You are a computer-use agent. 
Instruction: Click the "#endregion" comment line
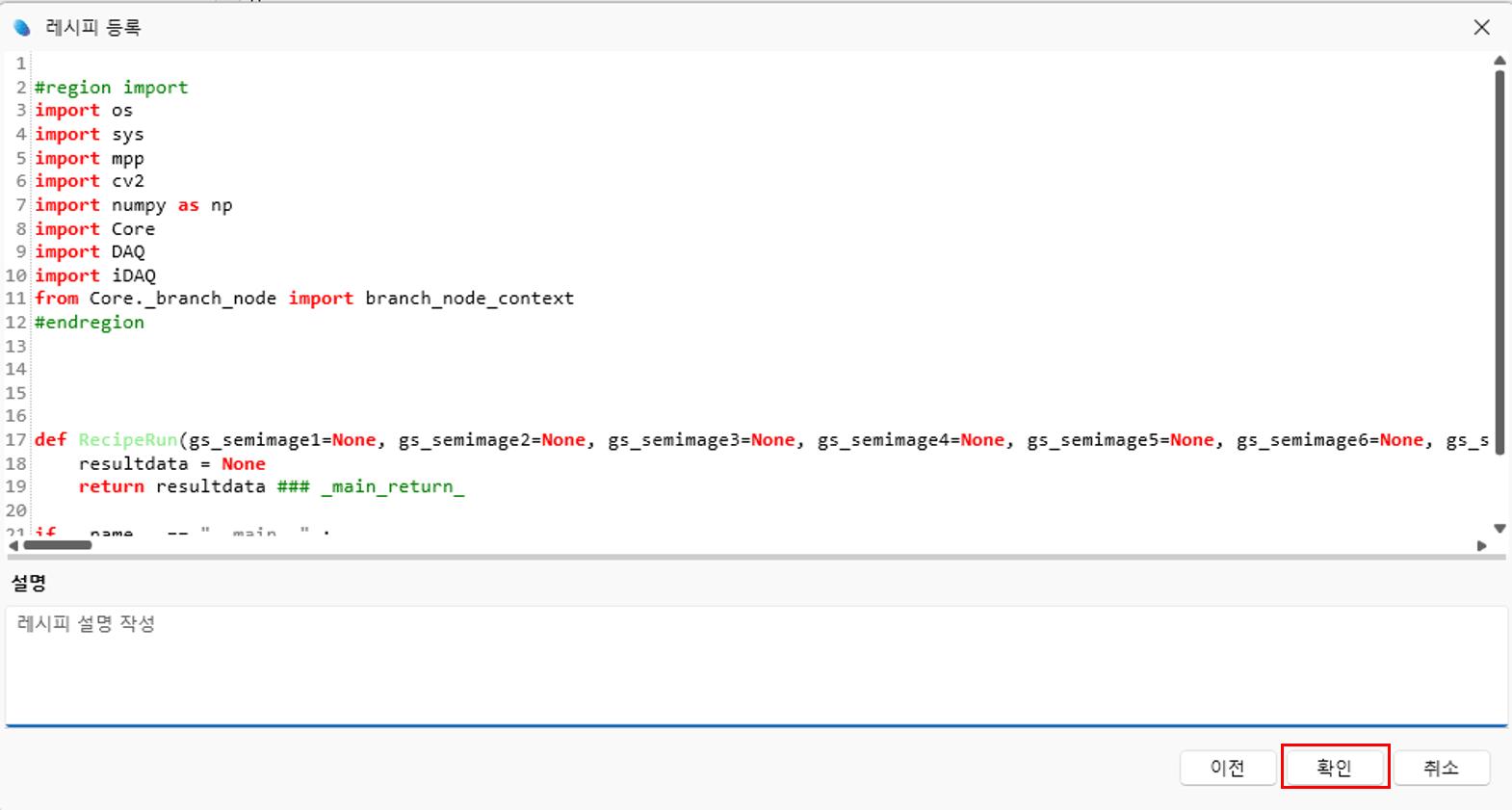tap(90, 323)
